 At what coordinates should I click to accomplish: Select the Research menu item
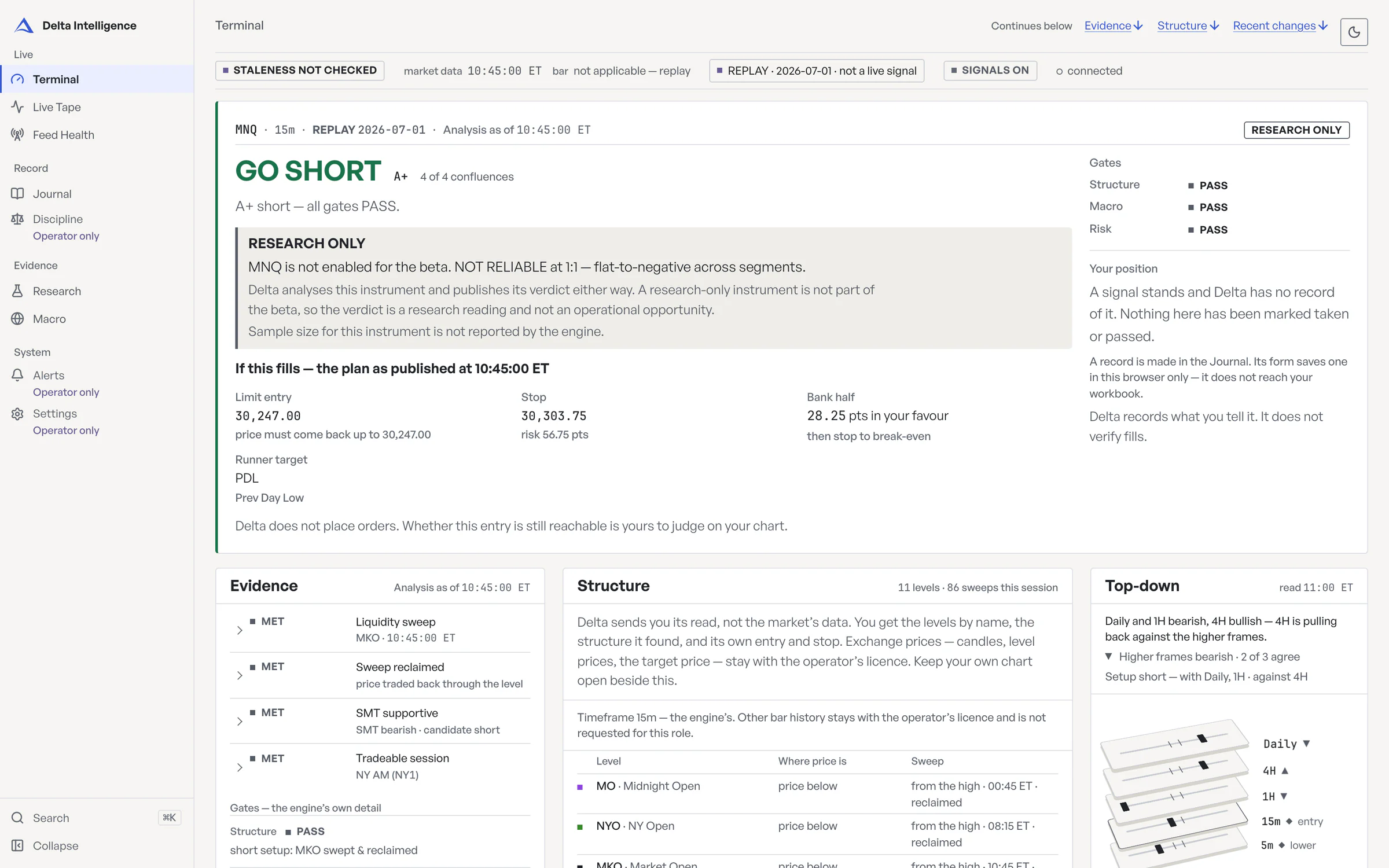click(97, 291)
